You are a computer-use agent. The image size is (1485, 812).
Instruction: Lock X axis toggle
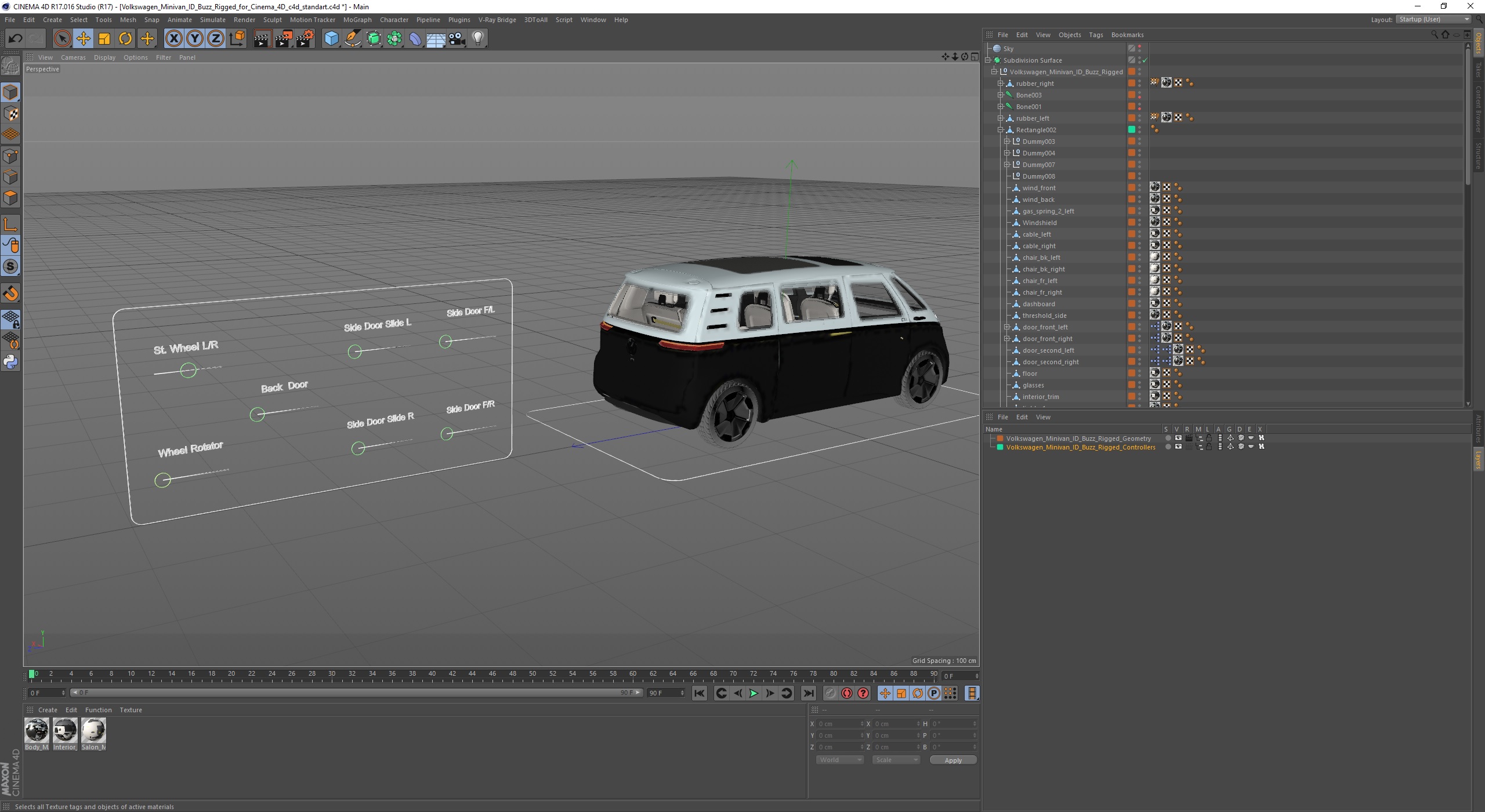(173, 39)
